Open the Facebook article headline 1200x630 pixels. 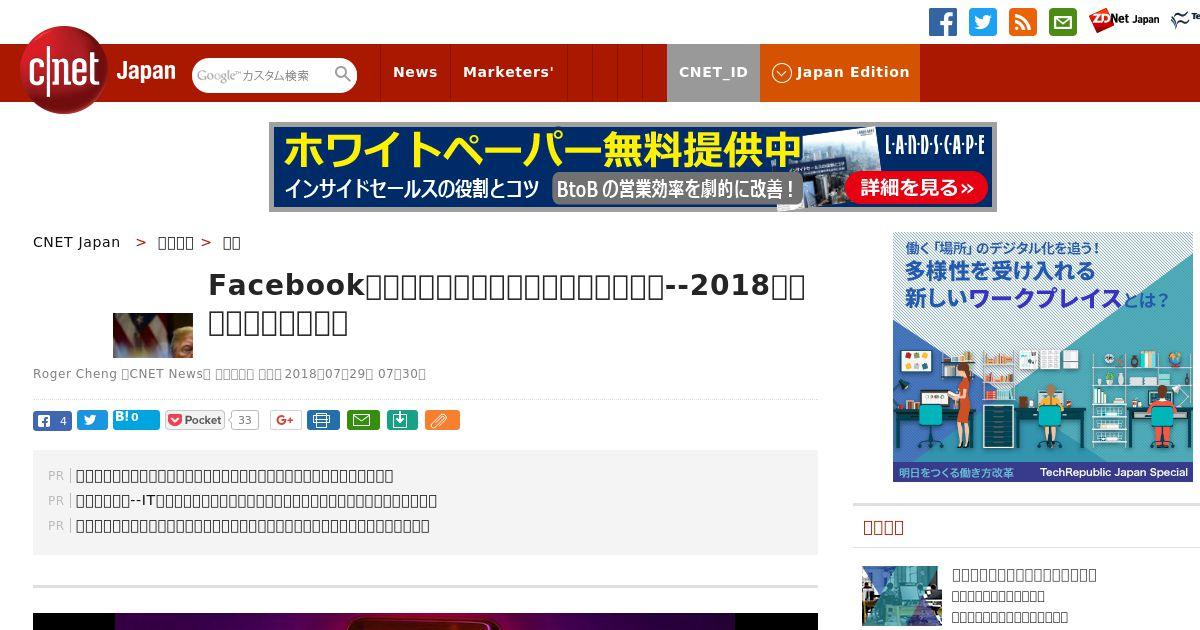pos(506,303)
